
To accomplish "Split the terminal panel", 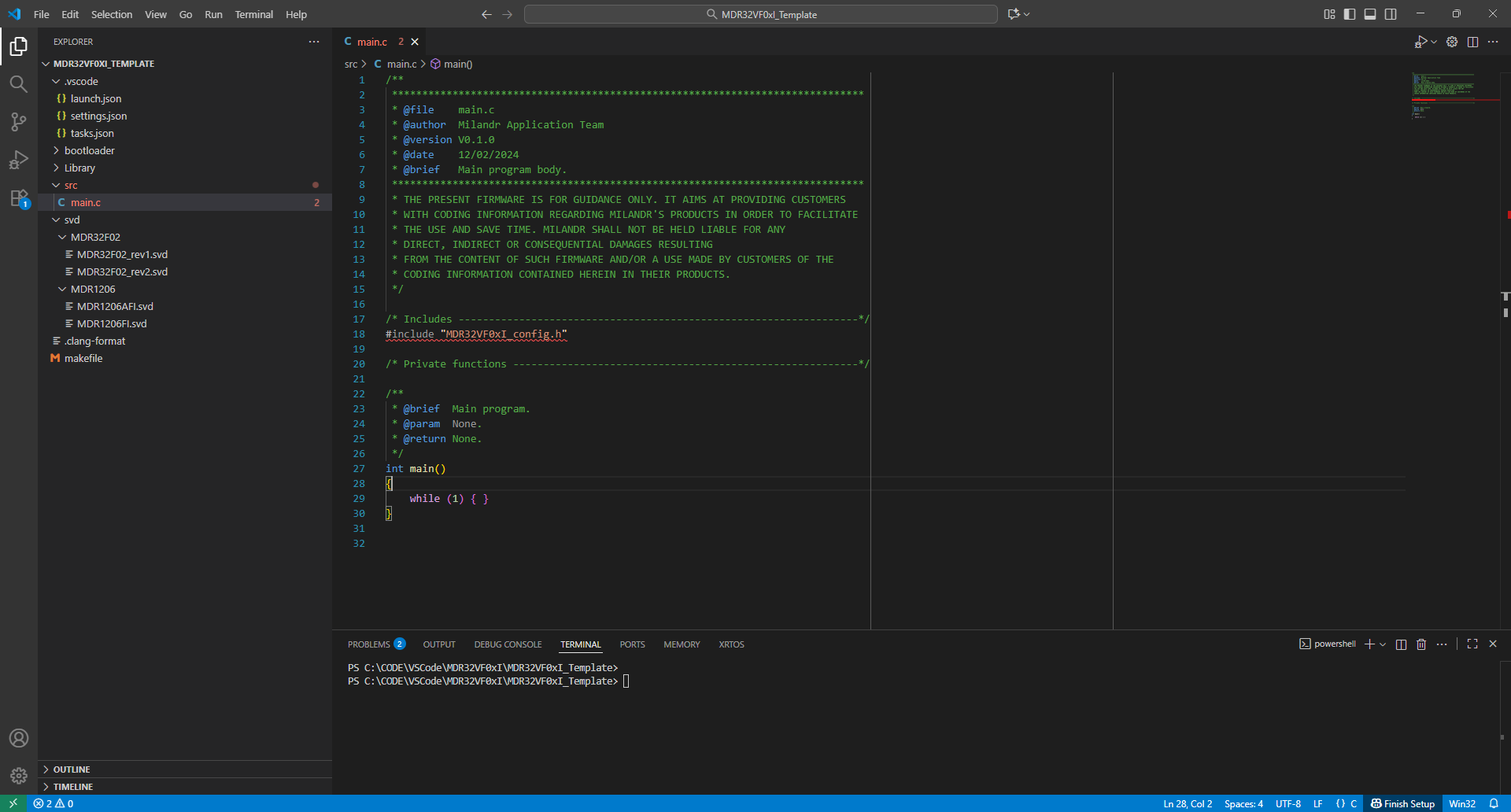I will pos(1401,644).
